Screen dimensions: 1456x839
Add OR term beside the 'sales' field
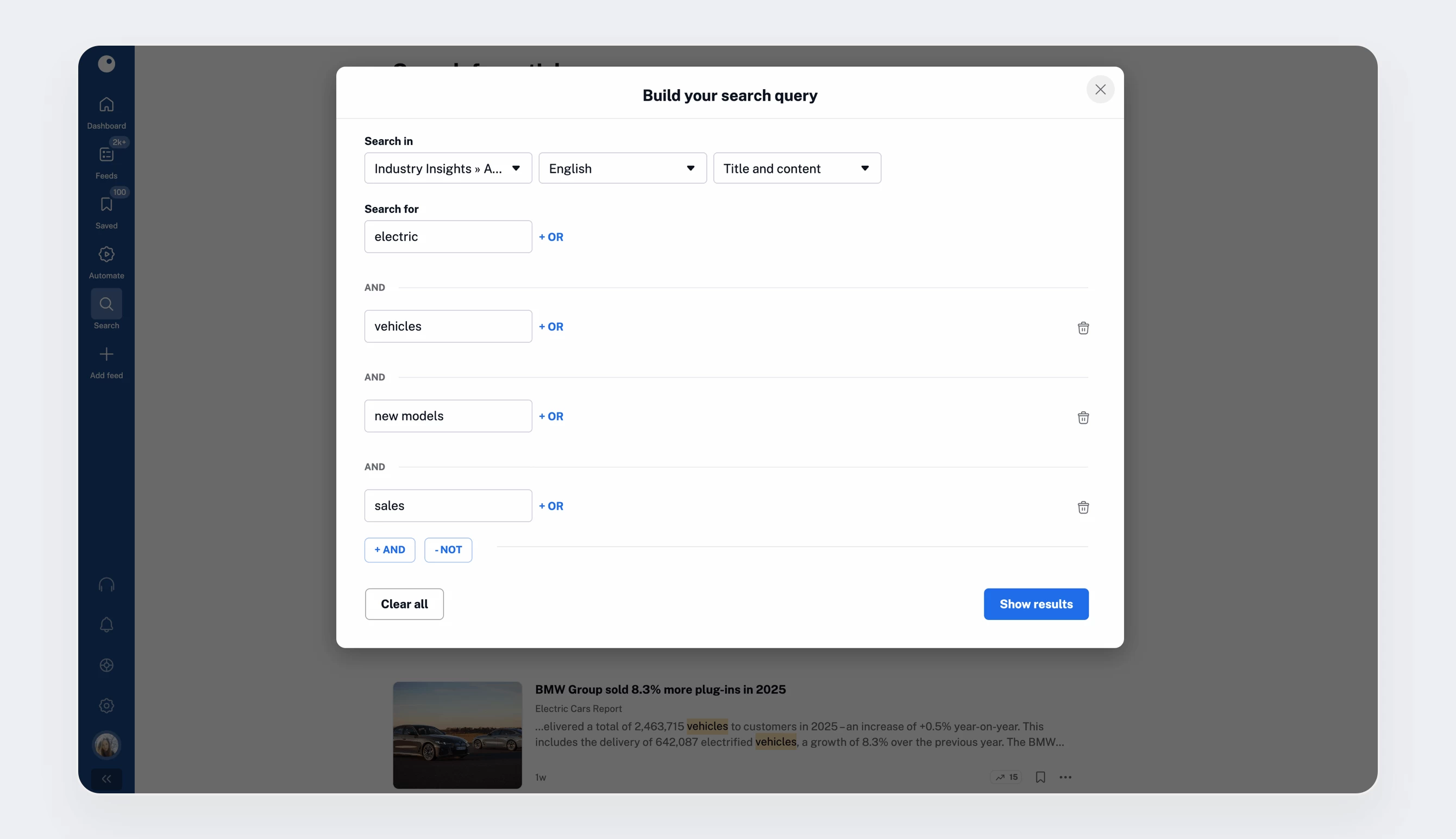coord(551,506)
